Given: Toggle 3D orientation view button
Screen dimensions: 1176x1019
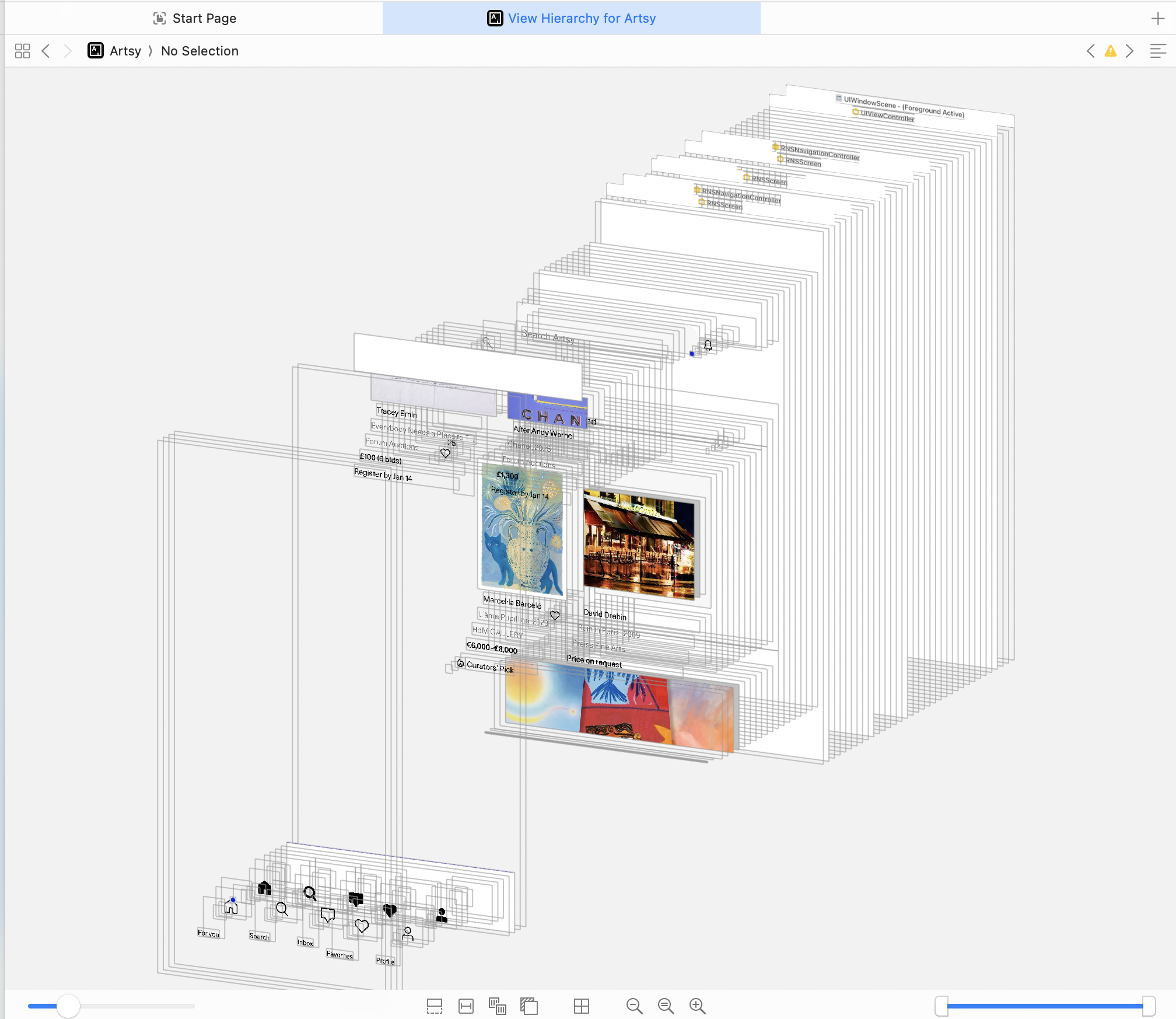Looking at the screenshot, I should (529, 1006).
